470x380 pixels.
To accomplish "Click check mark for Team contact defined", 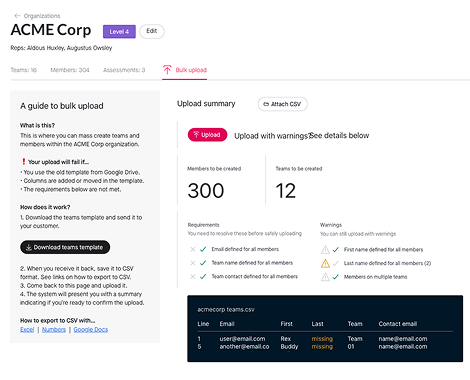I will 203,276.
